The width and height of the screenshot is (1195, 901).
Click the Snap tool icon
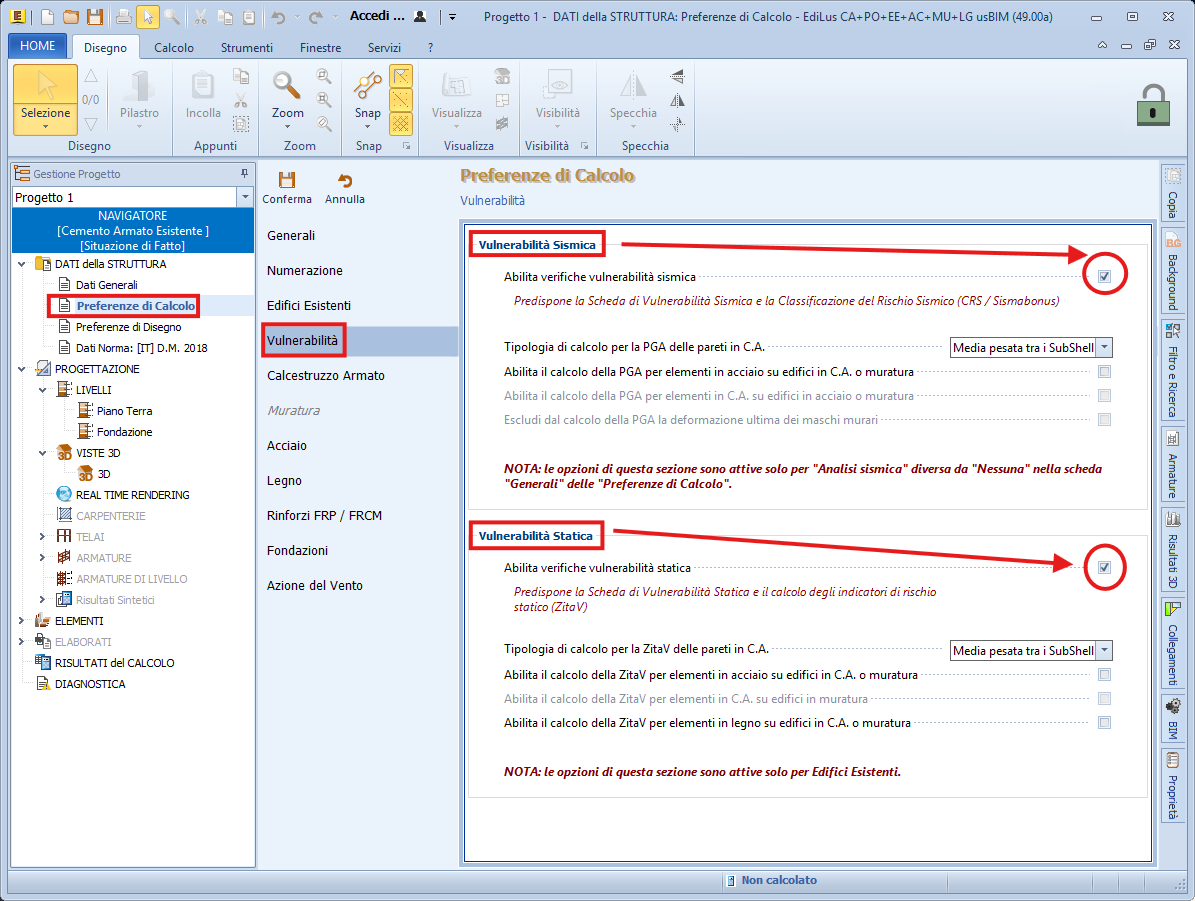368,87
